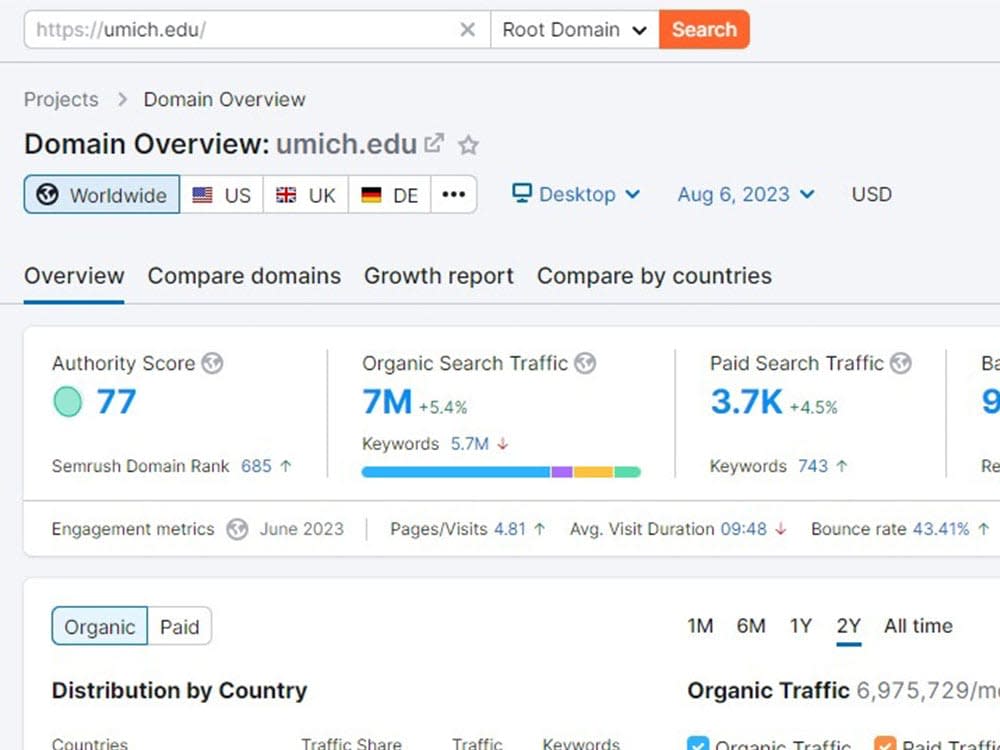
Task: Expand the Root Domain dropdown
Action: [x=575, y=29]
